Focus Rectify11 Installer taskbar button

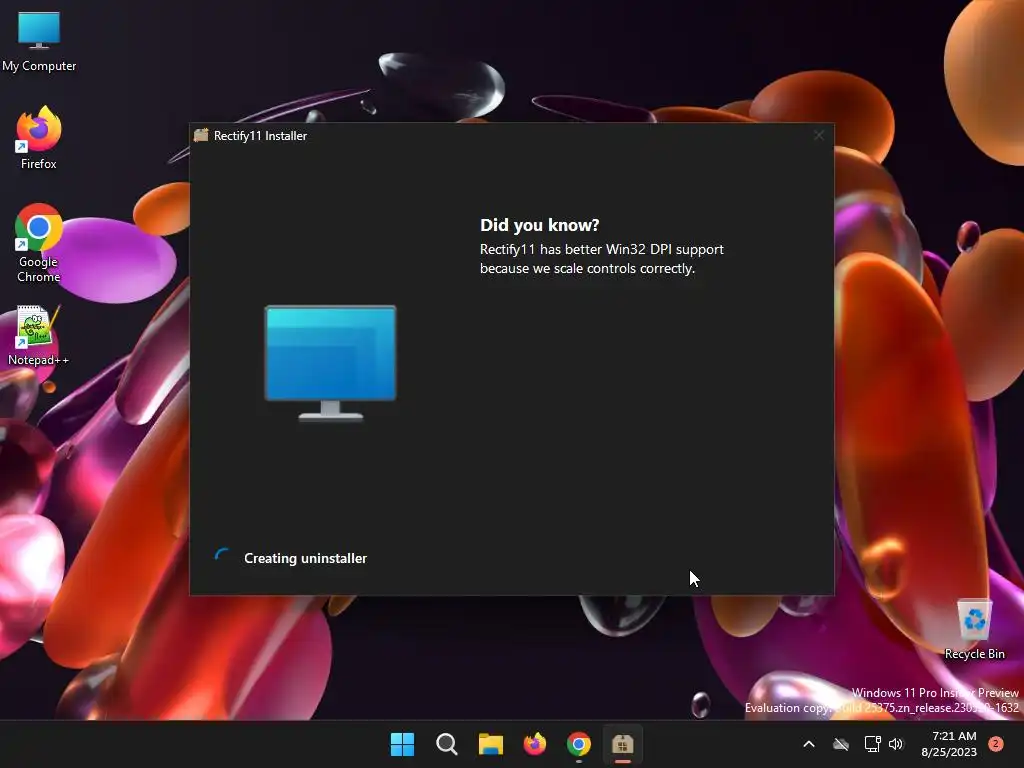click(x=622, y=744)
